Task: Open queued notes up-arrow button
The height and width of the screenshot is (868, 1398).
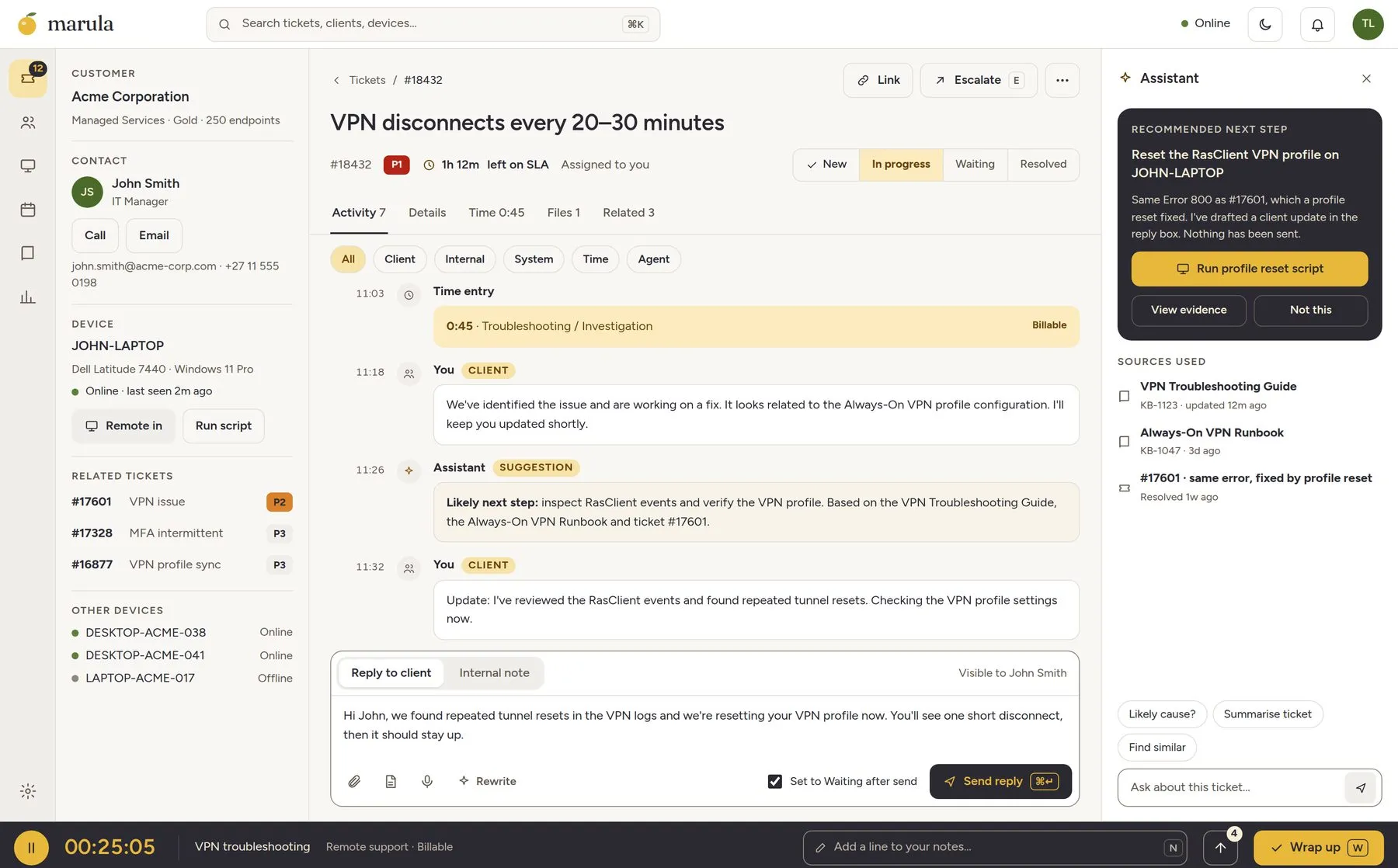Action: pyautogui.click(x=1220, y=847)
